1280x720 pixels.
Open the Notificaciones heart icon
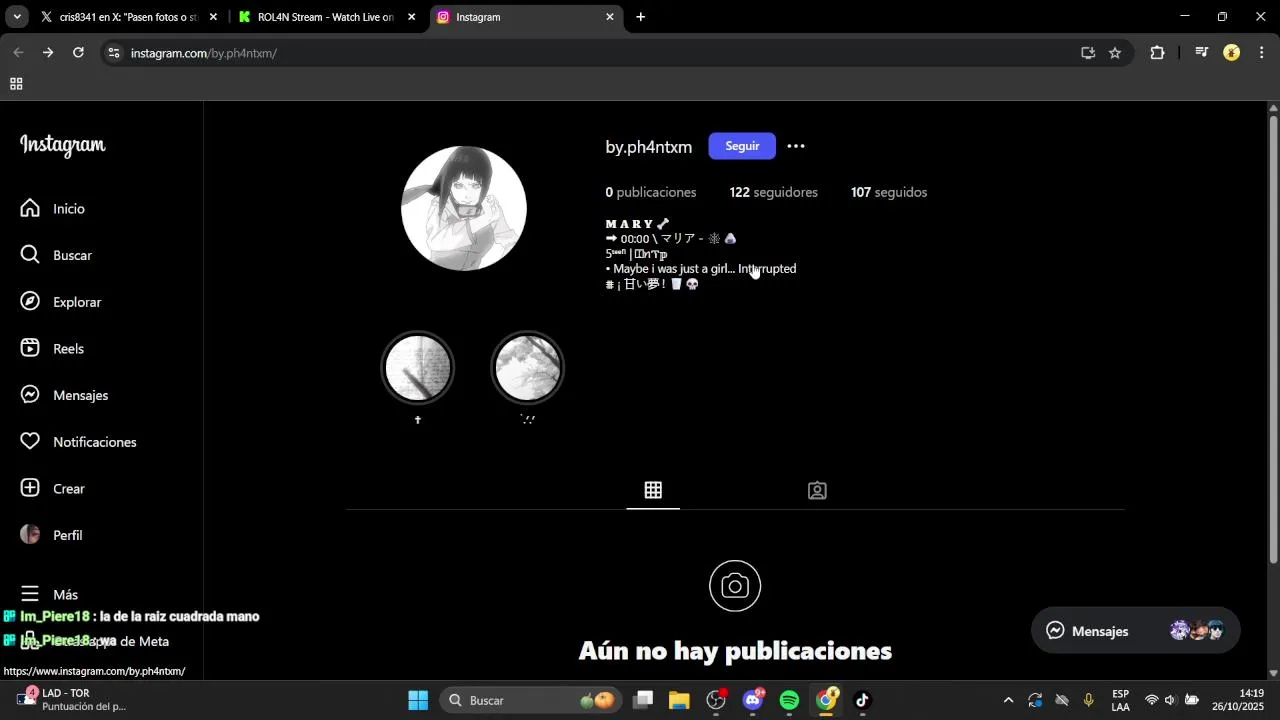pos(30,442)
